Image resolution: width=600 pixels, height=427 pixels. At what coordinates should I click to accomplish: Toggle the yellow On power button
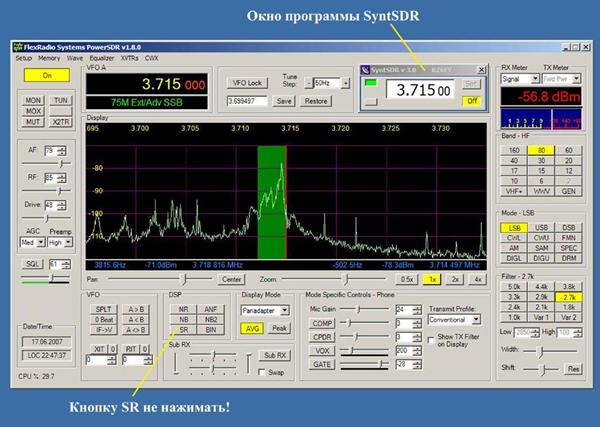(x=47, y=75)
